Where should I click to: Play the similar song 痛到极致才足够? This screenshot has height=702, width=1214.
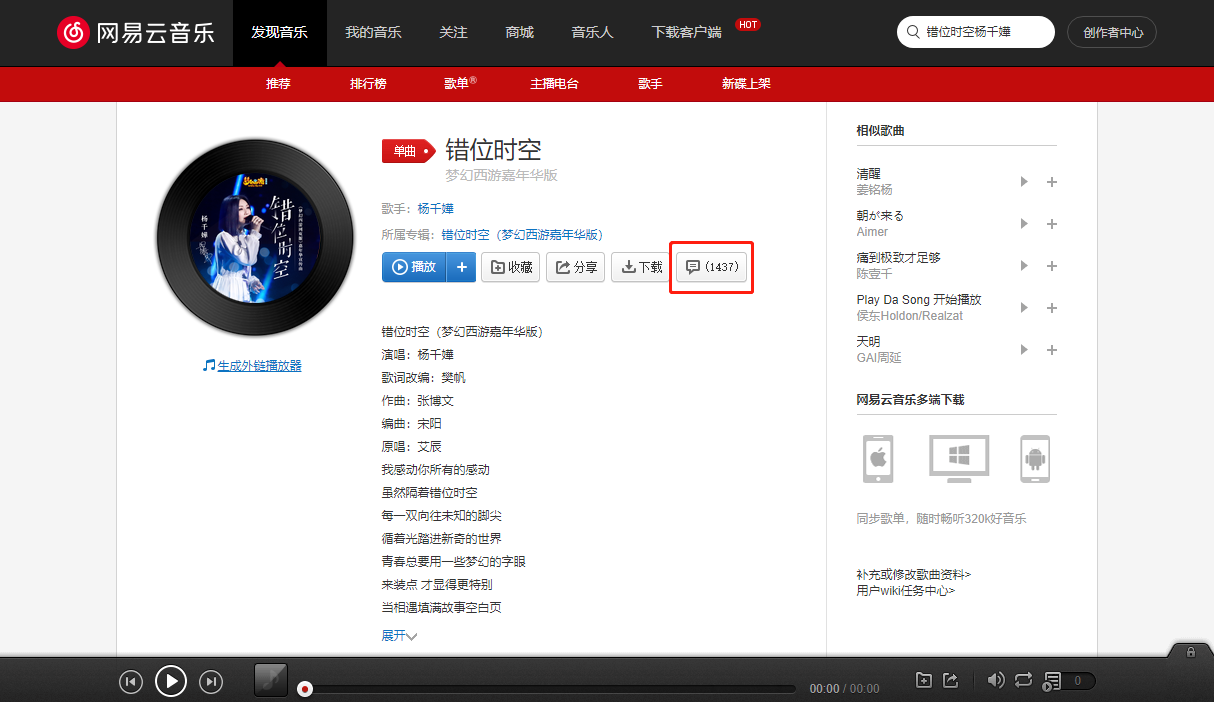point(1024,266)
